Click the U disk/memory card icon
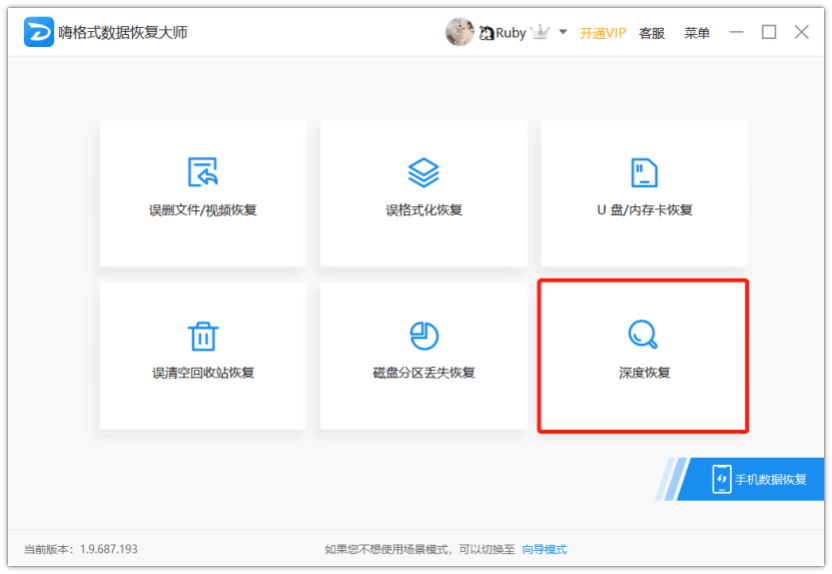The image size is (832, 574). tap(644, 172)
